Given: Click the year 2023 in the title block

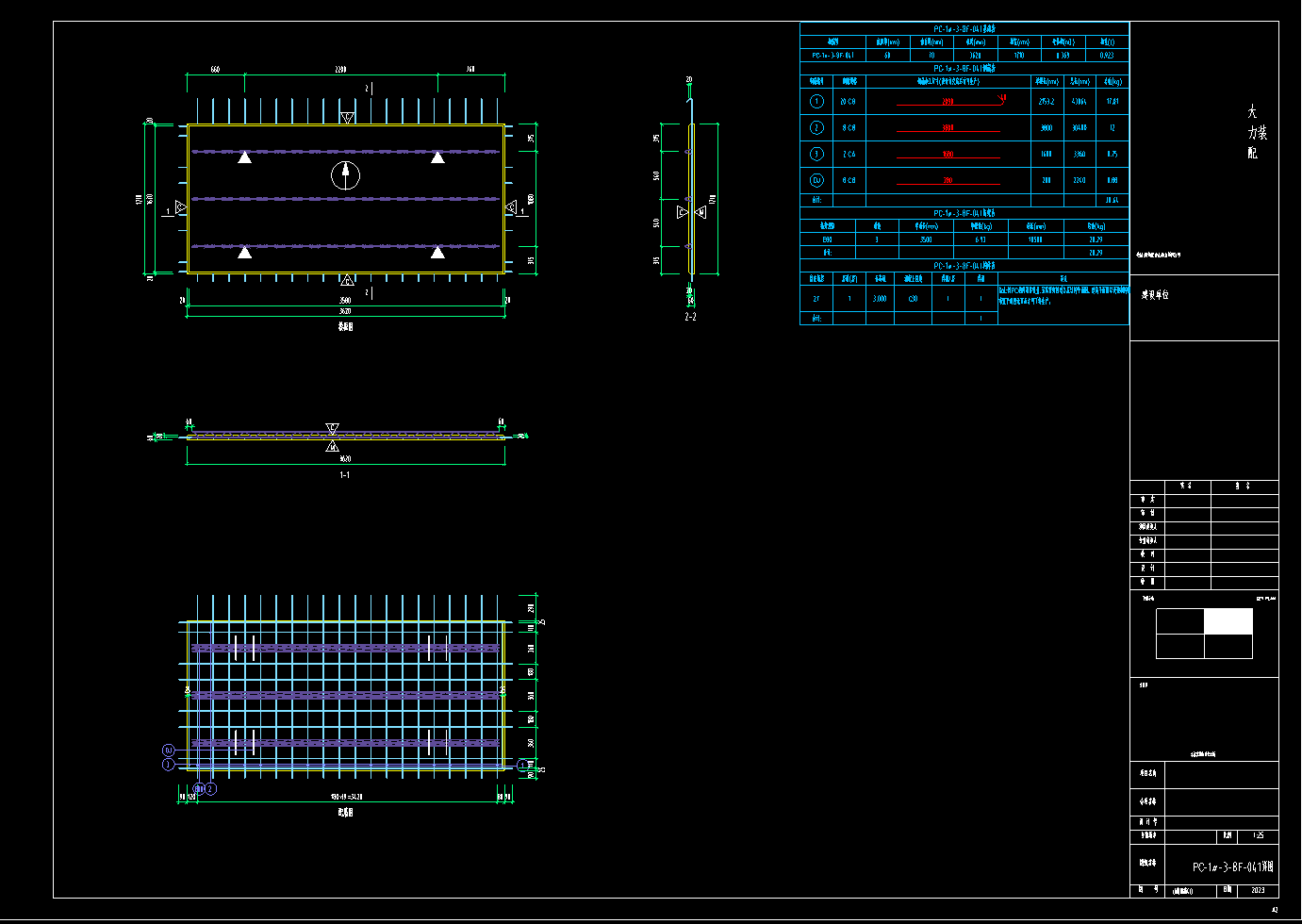Looking at the screenshot, I should (1258, 890).
